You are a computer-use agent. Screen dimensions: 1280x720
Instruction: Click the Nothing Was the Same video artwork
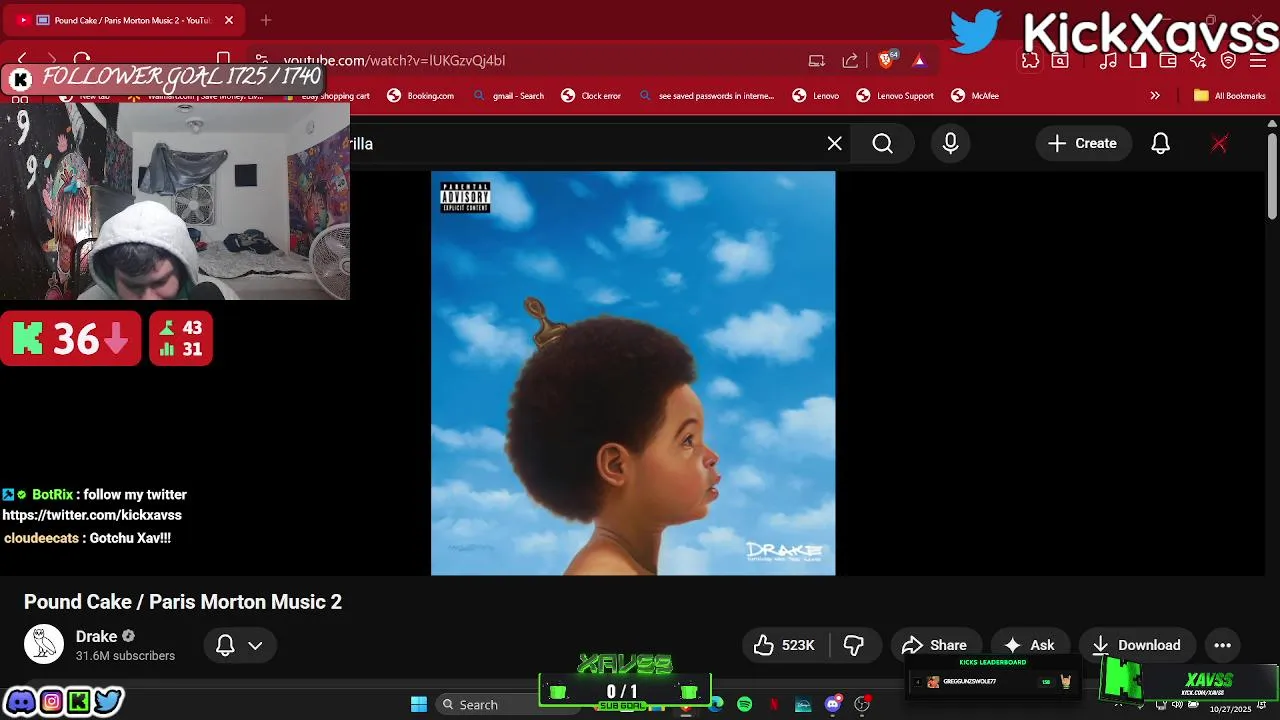[x=633, y=373]
